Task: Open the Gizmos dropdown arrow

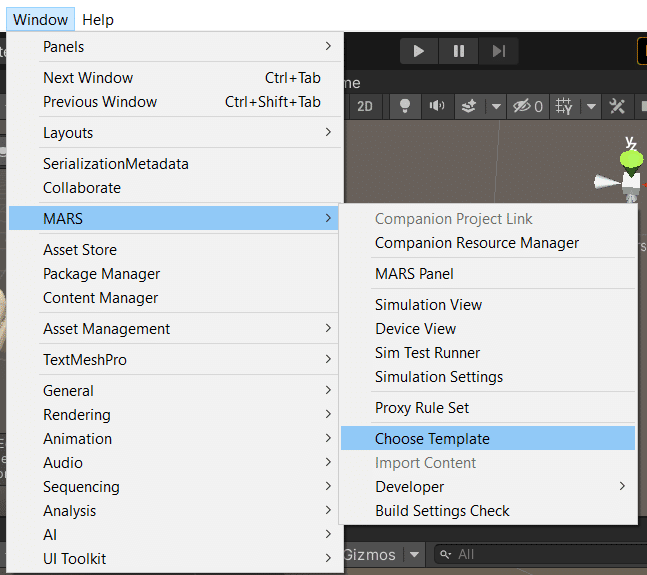Action: pos(414,554)
